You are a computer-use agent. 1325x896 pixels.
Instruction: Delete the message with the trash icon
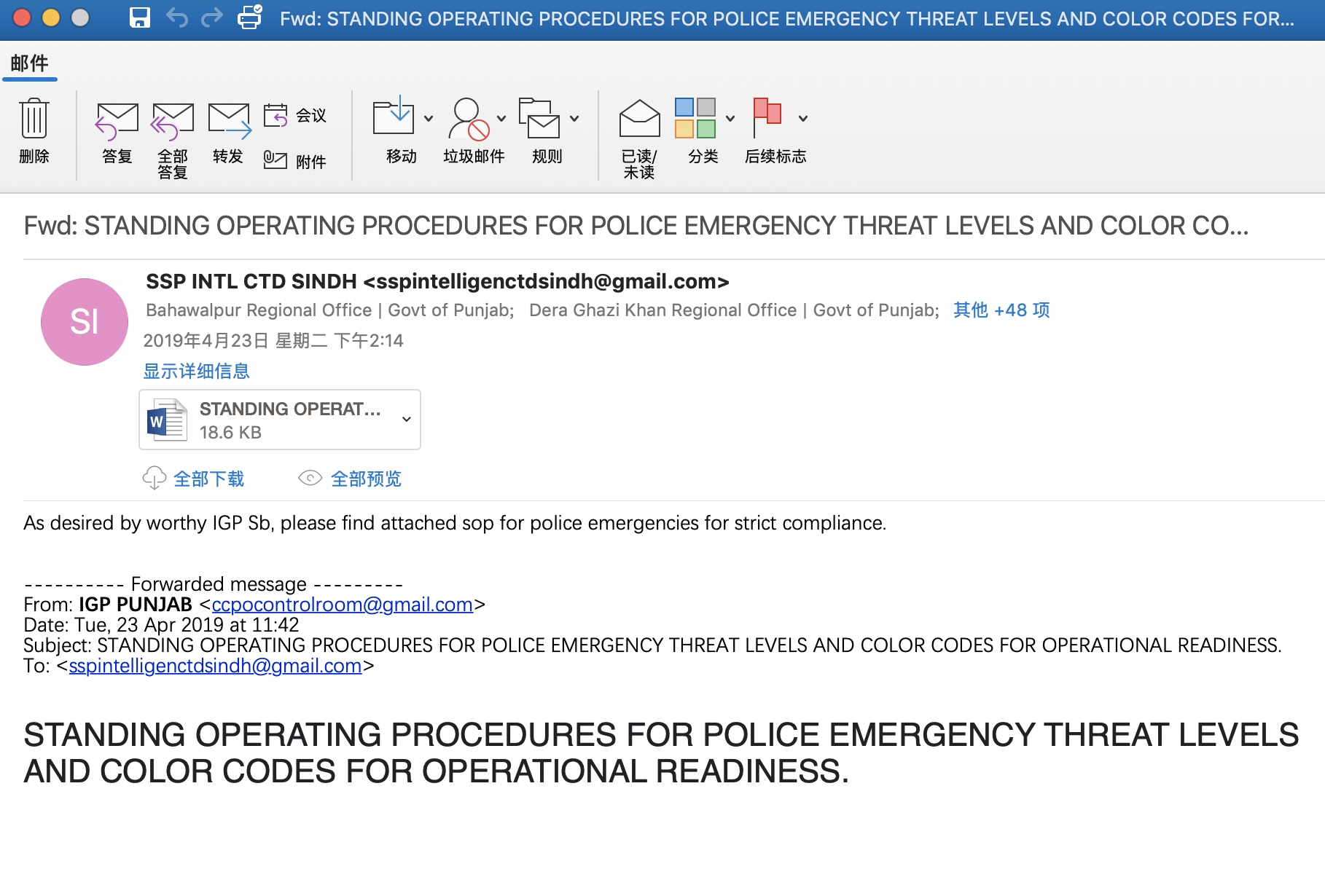click(34, 131)
